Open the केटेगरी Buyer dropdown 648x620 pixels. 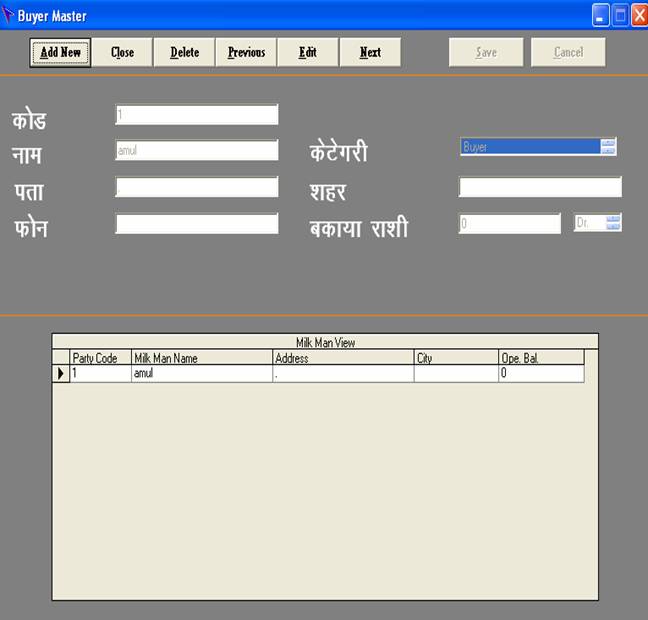608,147
